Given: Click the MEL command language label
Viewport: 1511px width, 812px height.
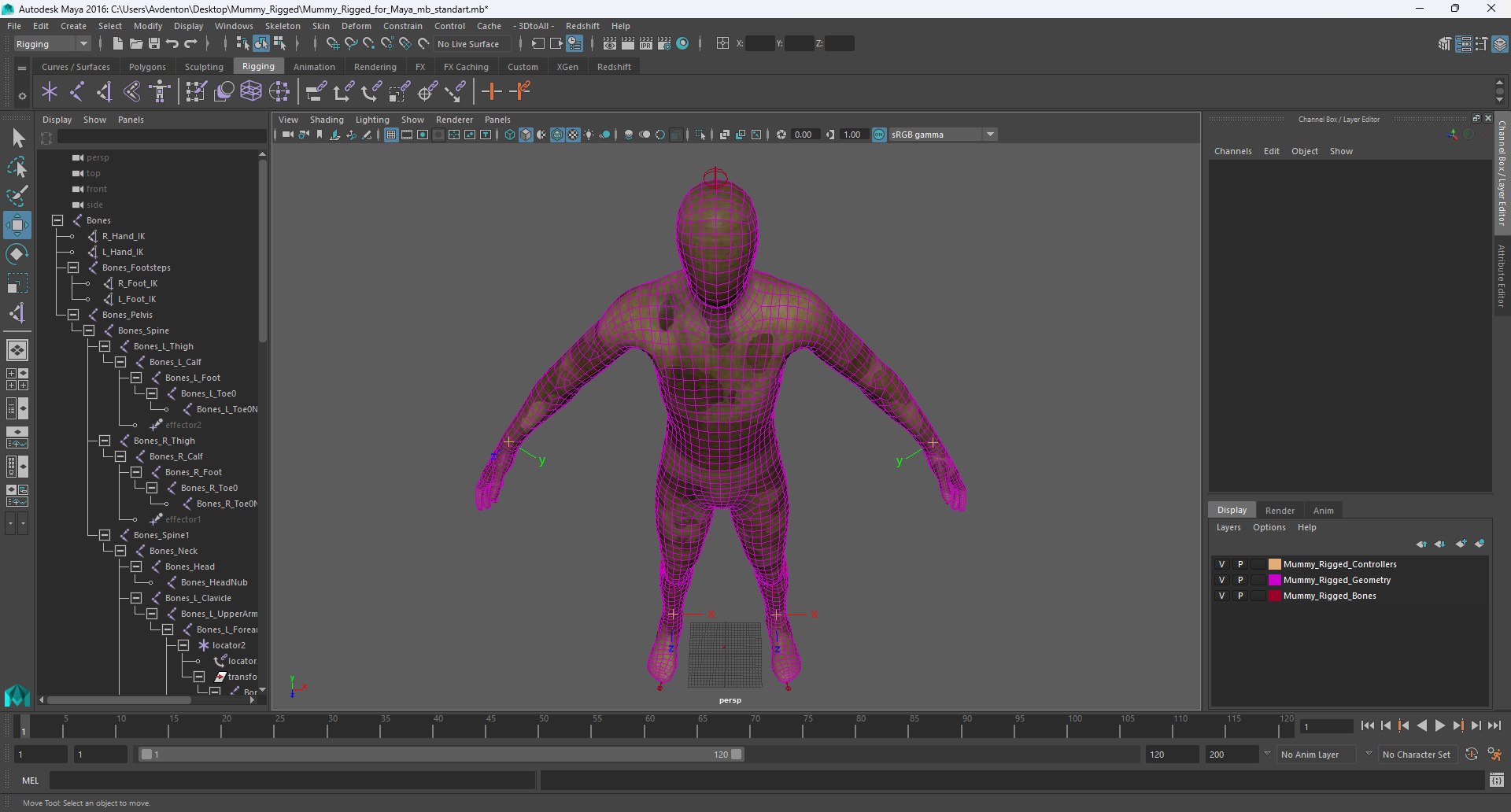Looking at the screenshot, I should pyautogui.click(x=30, y=781).
